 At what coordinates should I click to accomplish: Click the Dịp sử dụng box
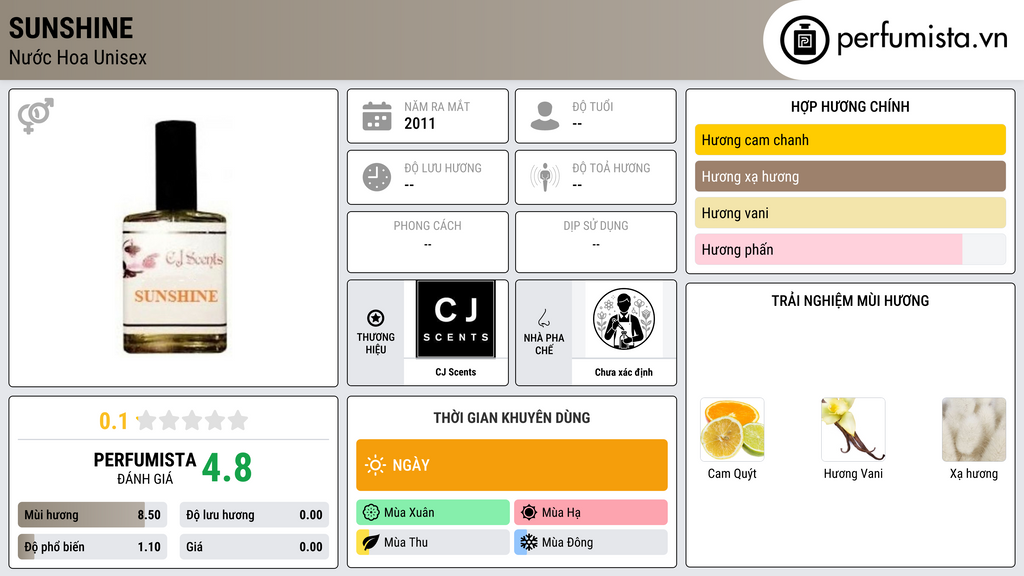tap(596, 242)
